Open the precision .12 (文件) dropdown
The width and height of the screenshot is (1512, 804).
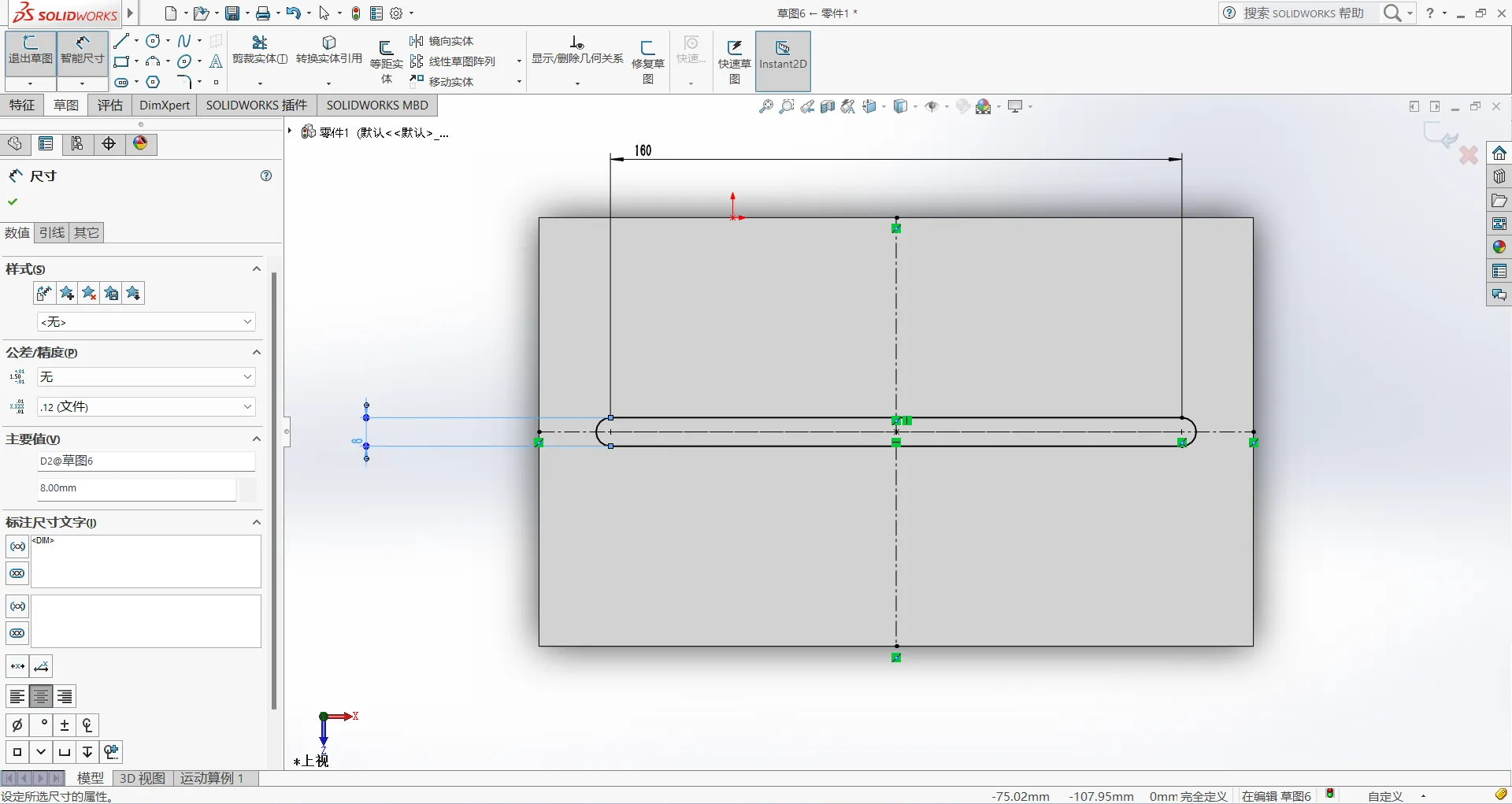pos(146,407)
